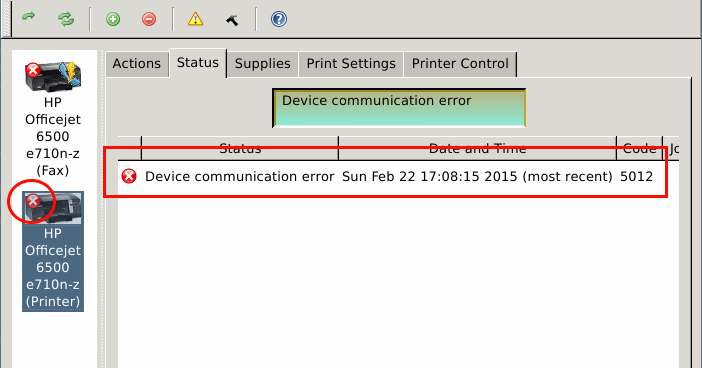Screen dimensions: 702x368
Task: Open help with blue question mark icon
Action: 278,19
